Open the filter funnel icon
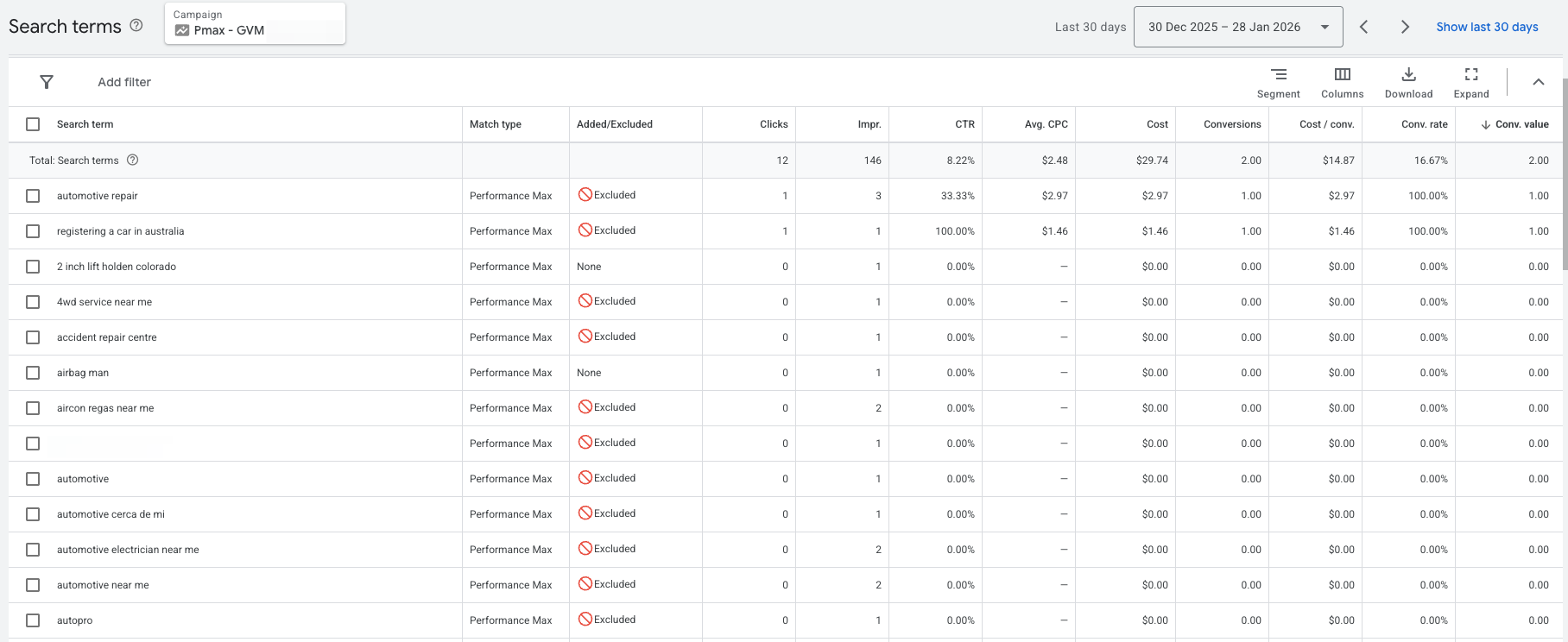This screenshot has width=1568, height=642. pos(47,82)
